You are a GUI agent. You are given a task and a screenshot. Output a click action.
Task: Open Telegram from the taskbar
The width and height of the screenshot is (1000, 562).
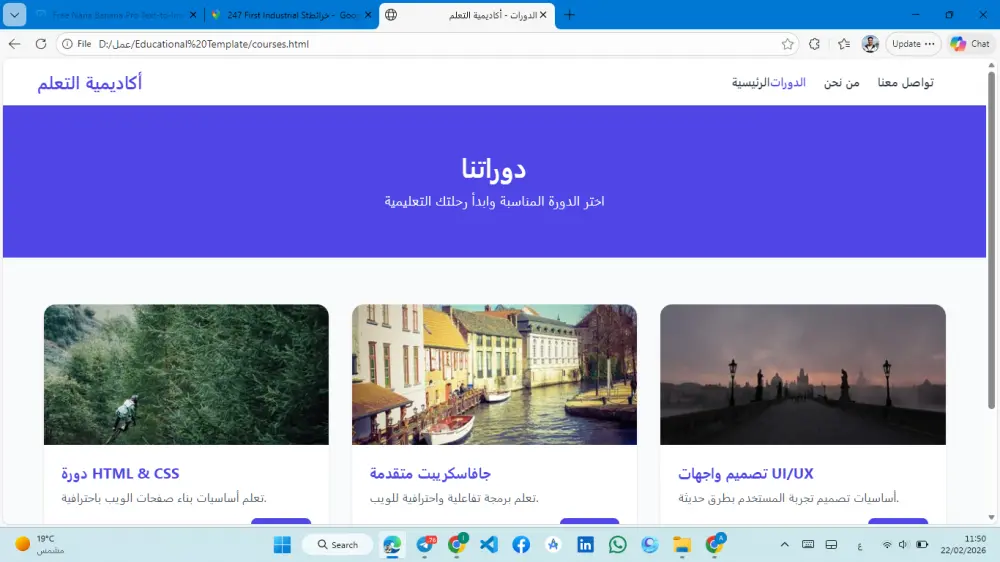pos(425,545)
